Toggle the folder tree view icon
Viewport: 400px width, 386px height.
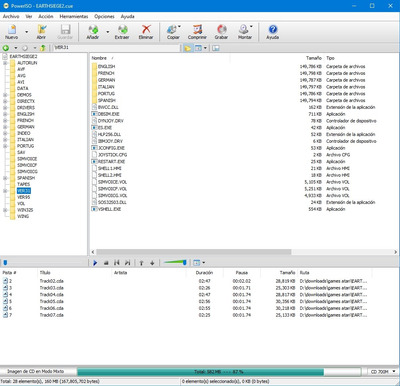click(x=188, y=48)
